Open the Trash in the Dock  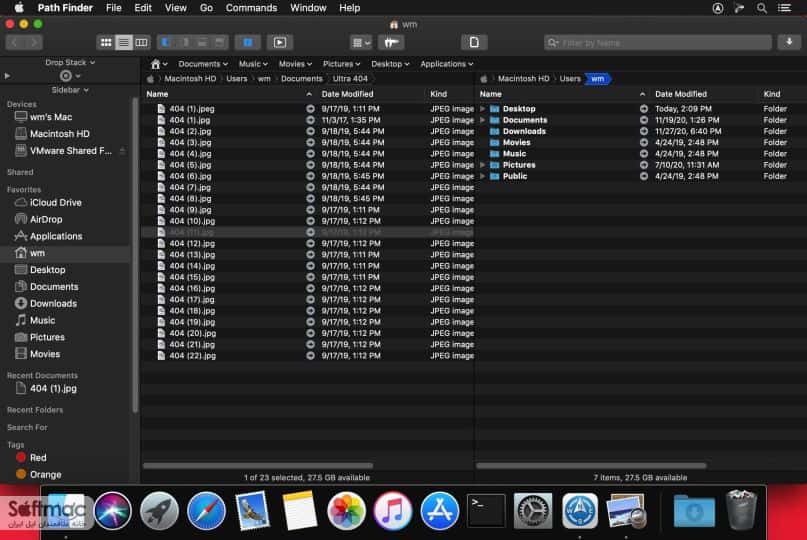[741, 510]
